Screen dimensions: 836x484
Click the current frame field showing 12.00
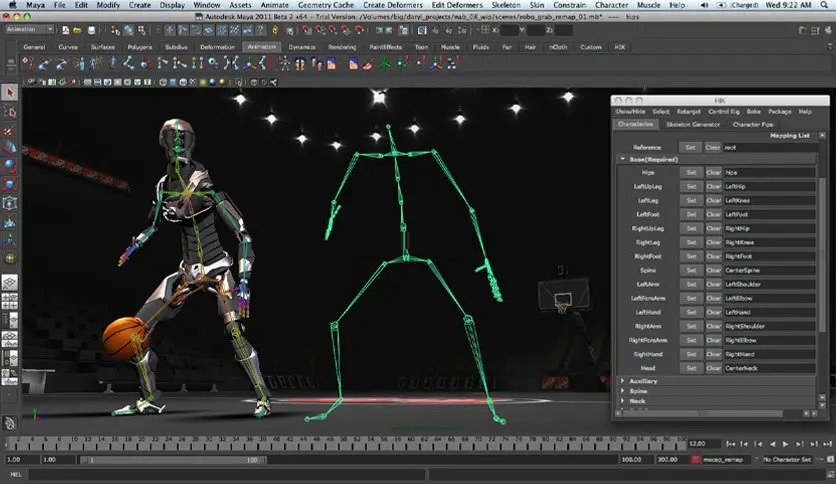click(x=704, y=443)
